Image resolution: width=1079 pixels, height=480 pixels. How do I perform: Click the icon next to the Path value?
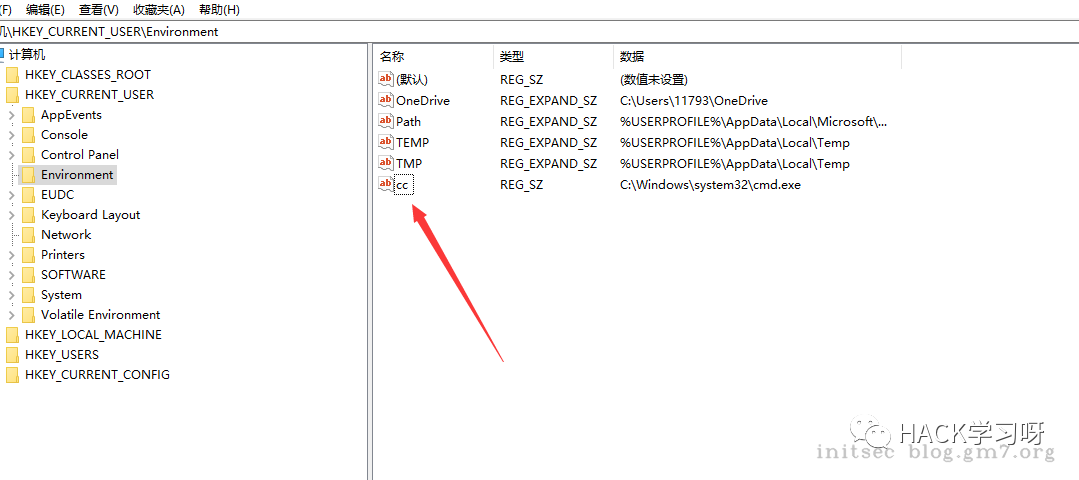point(386,121)
